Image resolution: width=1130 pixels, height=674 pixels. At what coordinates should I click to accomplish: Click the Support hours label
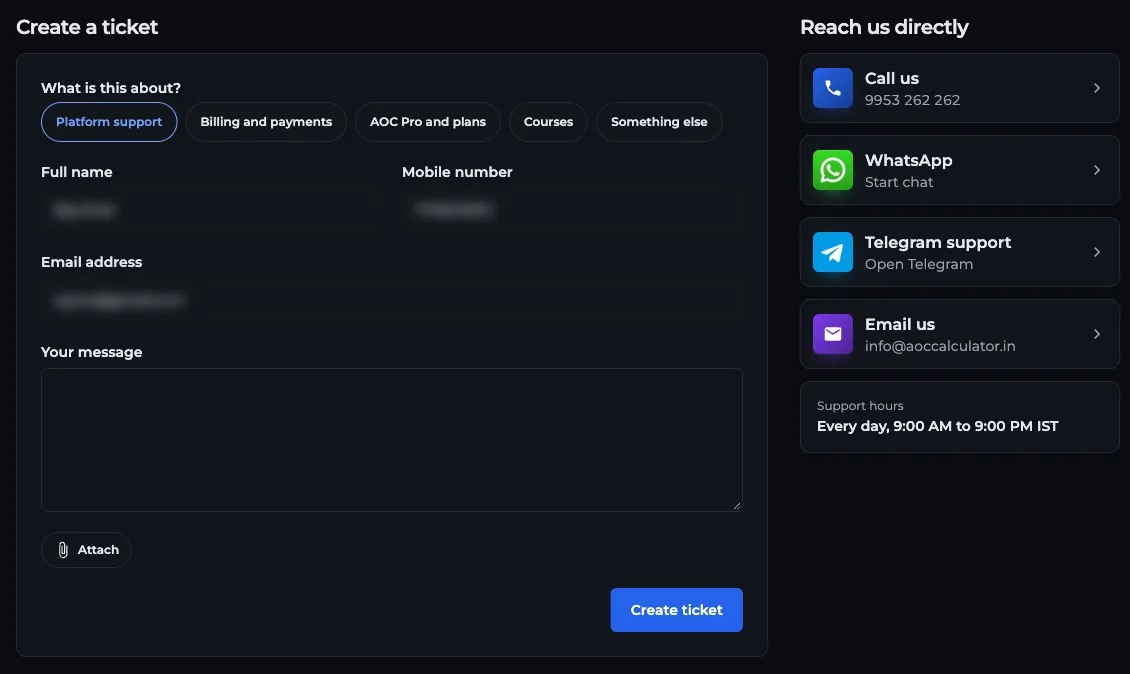pos(860,406)
